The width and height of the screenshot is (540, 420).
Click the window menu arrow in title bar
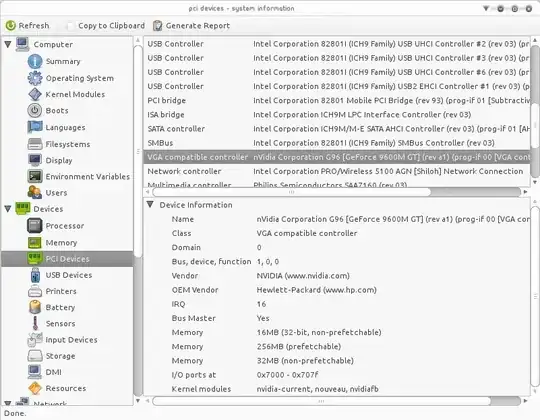pyautogui.click(x=486, y=8)
